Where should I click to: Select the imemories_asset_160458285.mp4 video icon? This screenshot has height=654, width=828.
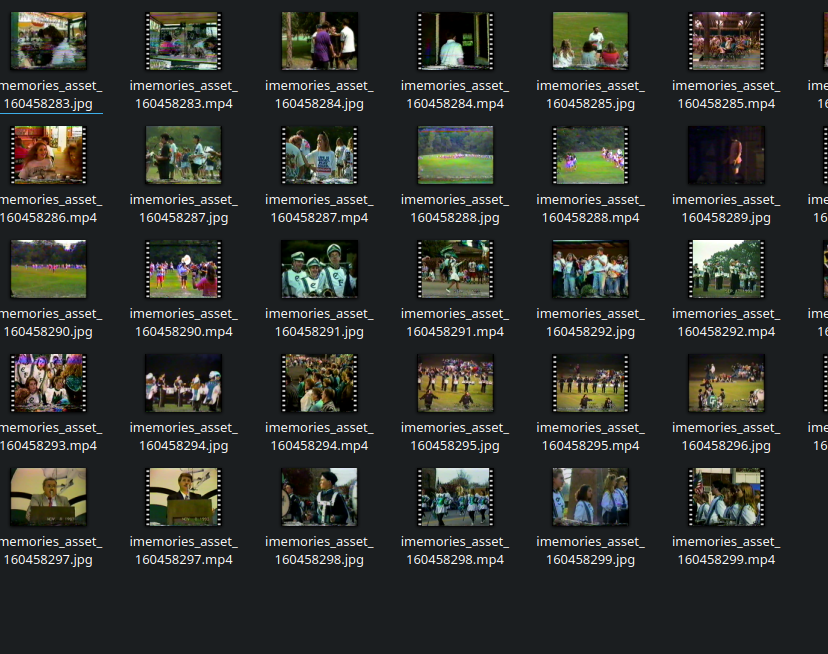click(x=726, y=41)
